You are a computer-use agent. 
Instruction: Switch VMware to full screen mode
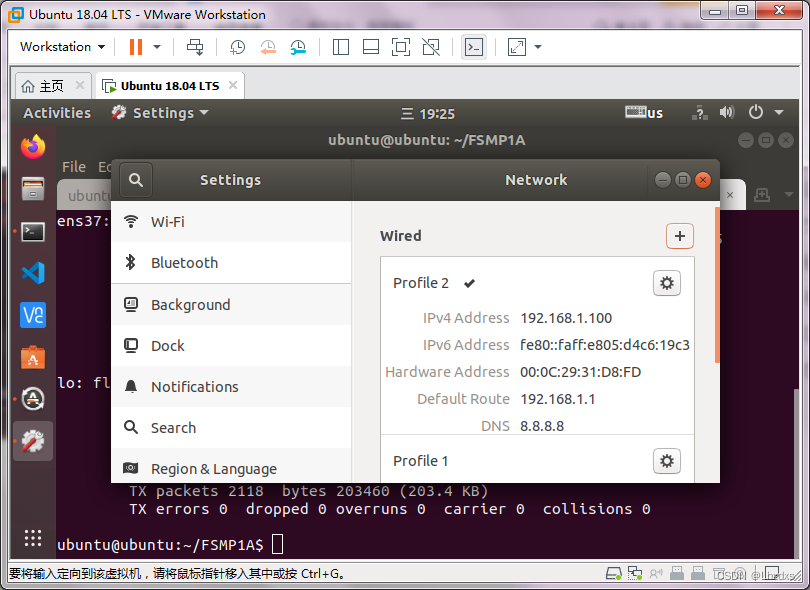(x=401, y=47)
